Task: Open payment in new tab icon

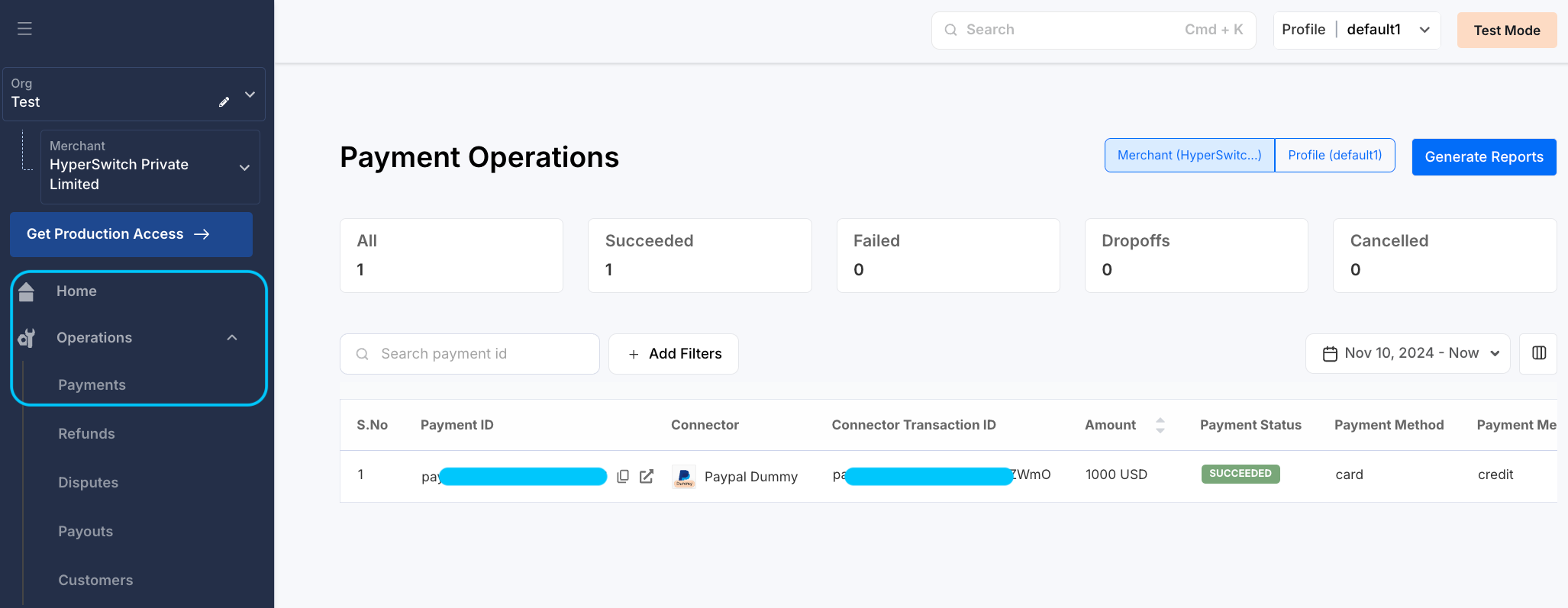Action: tap(647, 476)
